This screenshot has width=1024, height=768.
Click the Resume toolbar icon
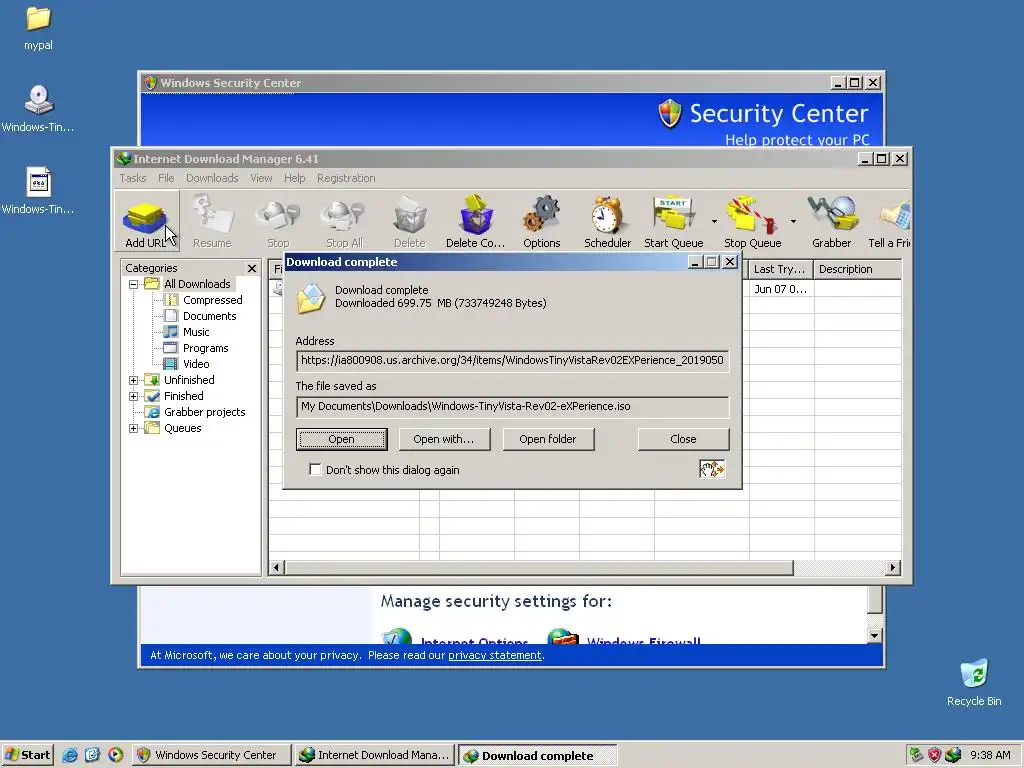point(212,221)
